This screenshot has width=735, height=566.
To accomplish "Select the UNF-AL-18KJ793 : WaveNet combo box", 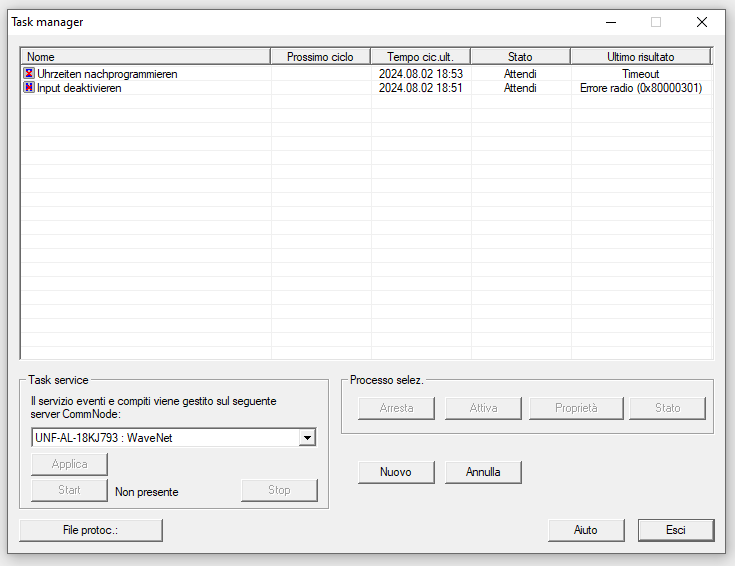I will click(x=165, y=438).
